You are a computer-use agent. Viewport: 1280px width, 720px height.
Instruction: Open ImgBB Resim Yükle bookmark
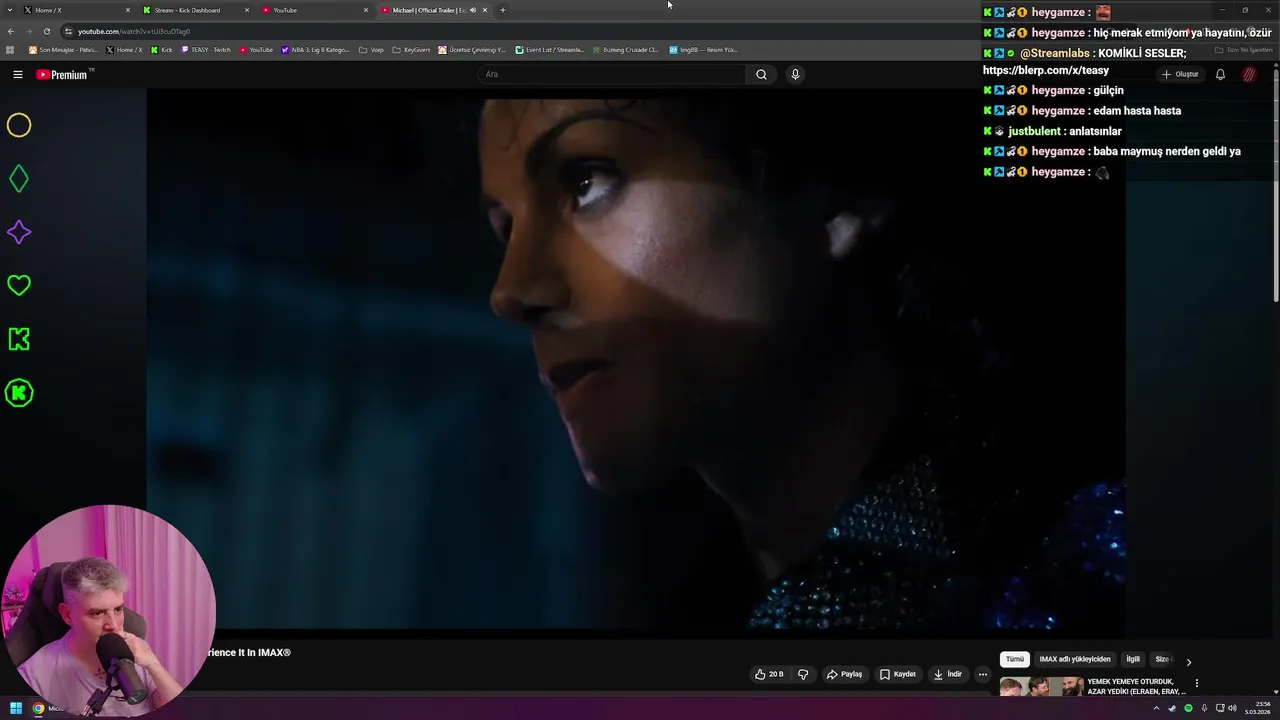tap(703, 49)
